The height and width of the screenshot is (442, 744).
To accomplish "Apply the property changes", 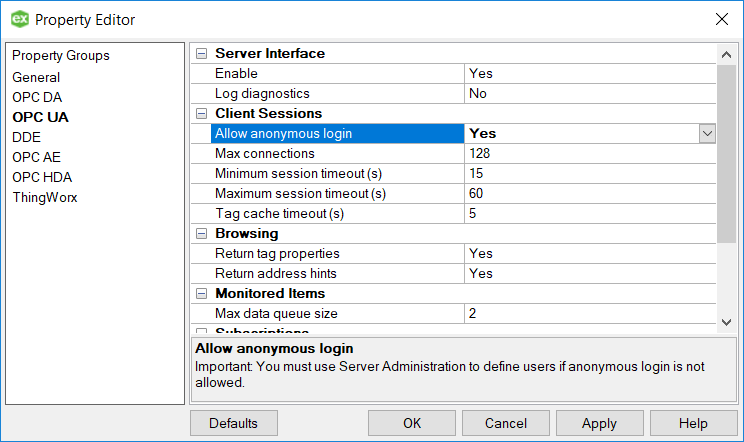I will pyautogui.click(x=599, y=423).
